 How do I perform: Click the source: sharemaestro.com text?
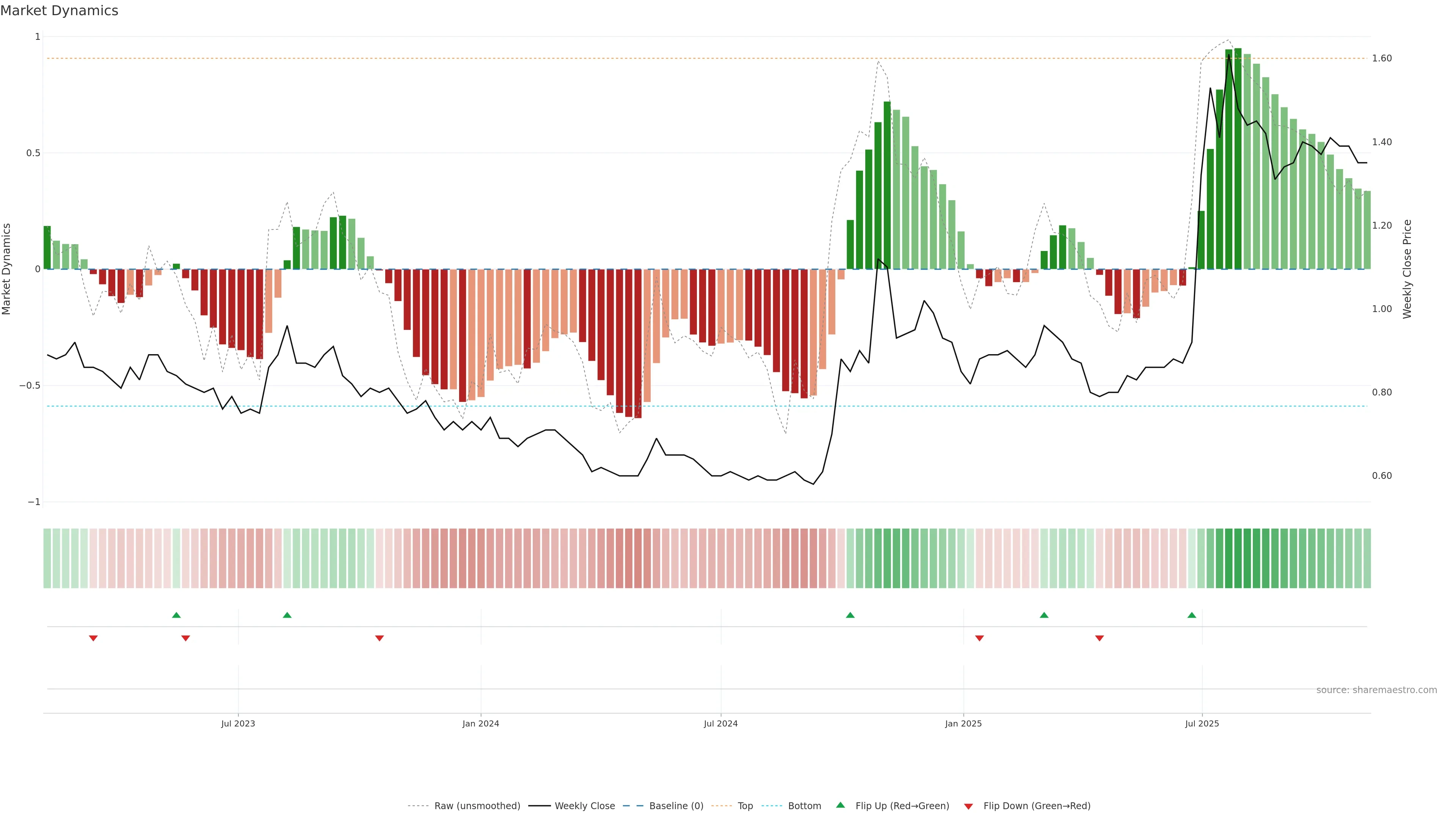click(1376, 690)
